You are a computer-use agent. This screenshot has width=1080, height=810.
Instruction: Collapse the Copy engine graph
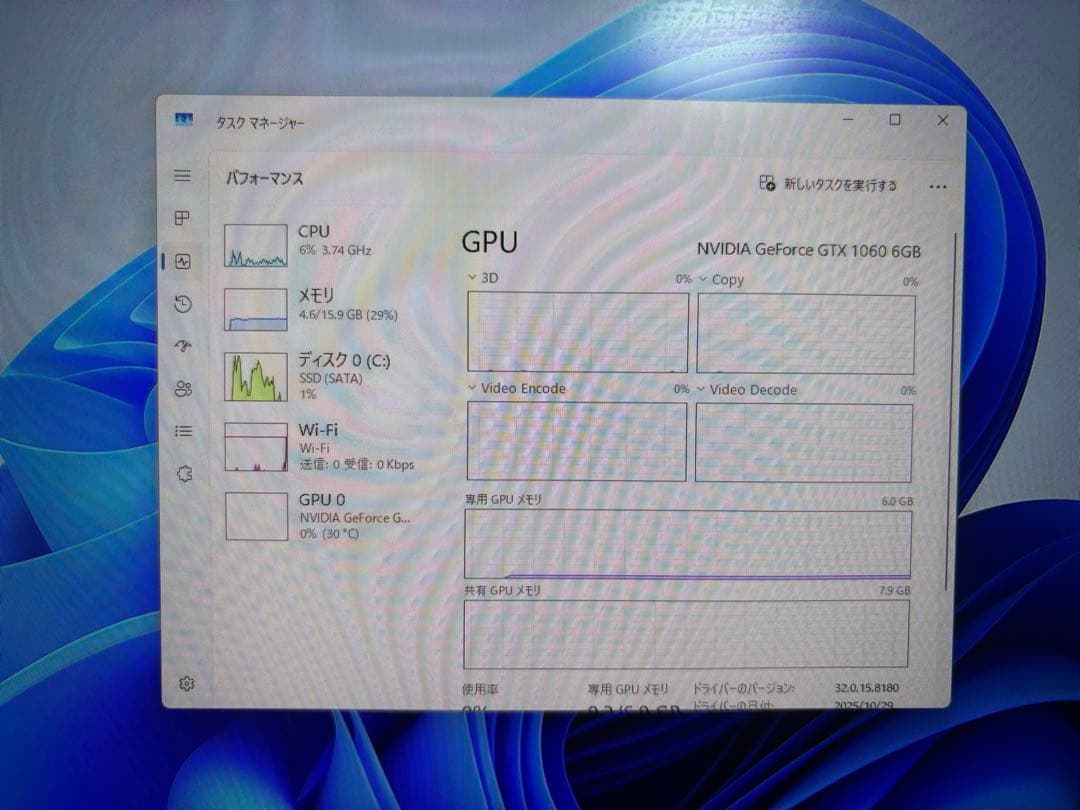(x=700, y=280)
